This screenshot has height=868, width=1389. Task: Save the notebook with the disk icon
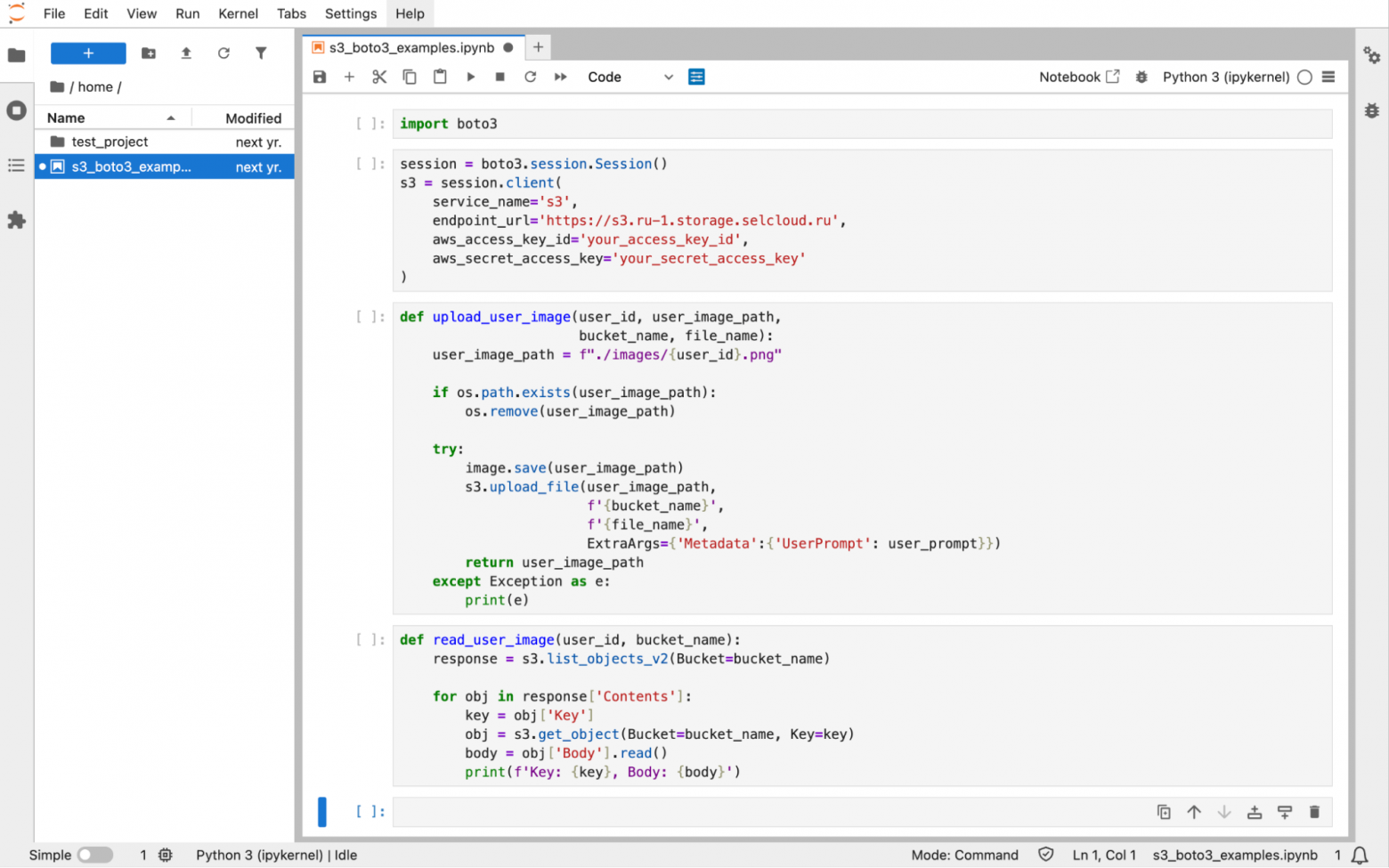pyautogui.click(x=320, y=77)
